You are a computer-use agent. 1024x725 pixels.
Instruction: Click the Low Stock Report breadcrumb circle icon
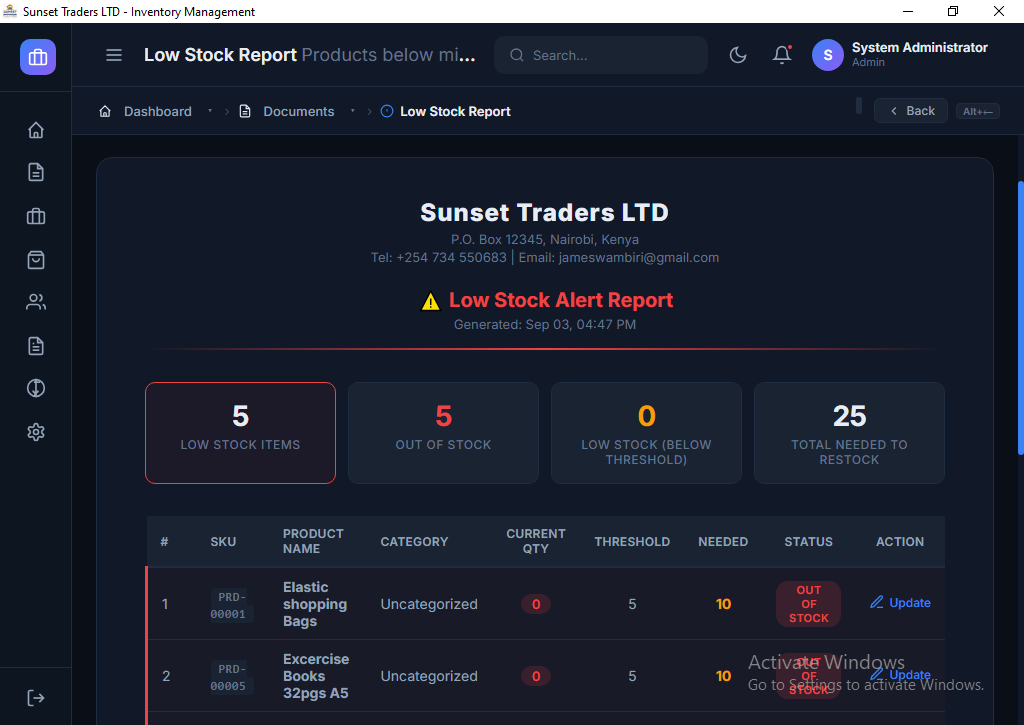point(387,111)
